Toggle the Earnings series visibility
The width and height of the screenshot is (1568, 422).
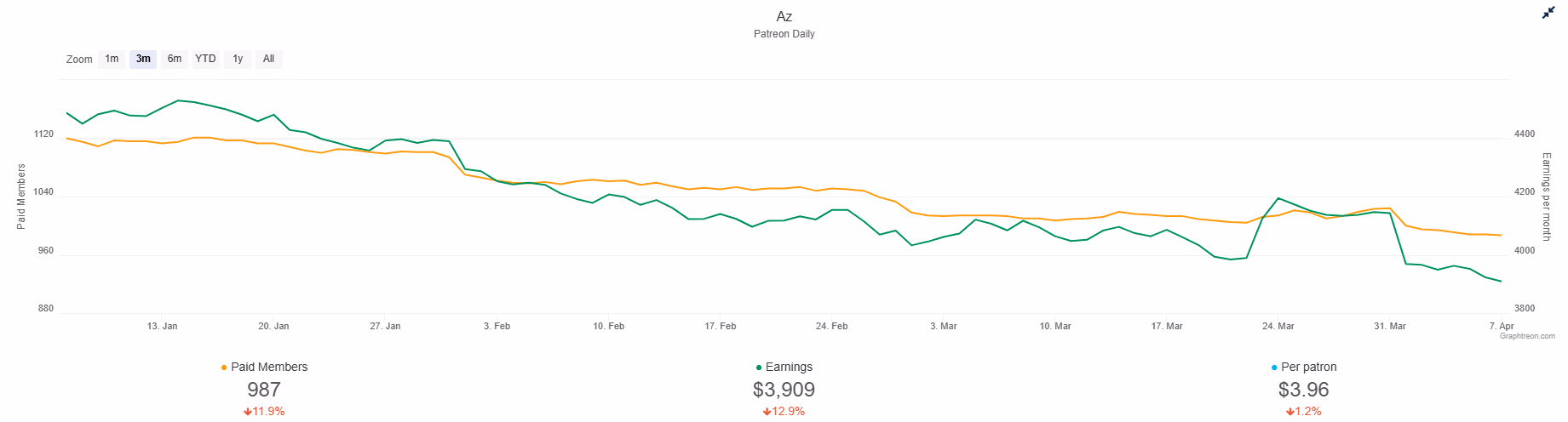click(789, 367)
